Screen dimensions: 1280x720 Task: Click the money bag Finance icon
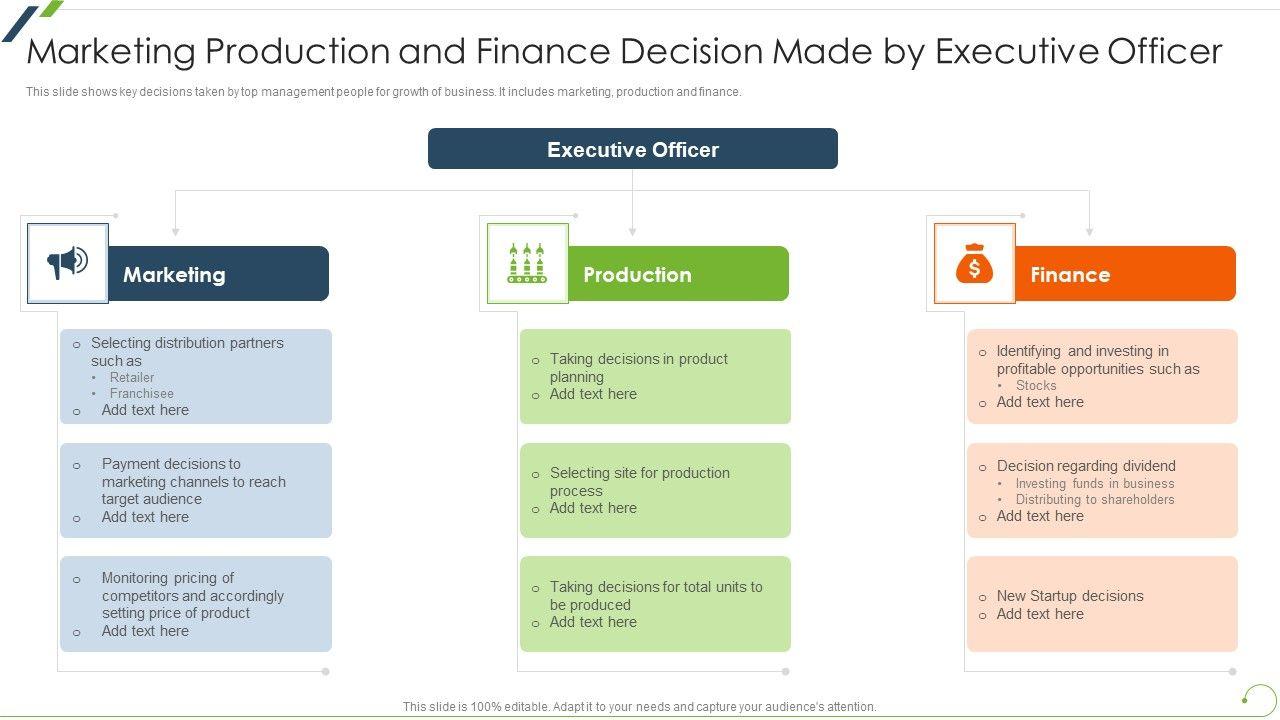pyautogui.click(x=974, y=264)
